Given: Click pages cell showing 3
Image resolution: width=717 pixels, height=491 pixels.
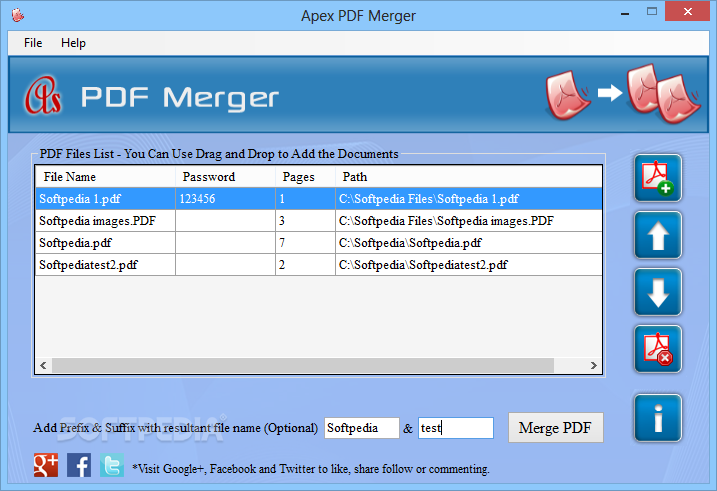Looking at the screenshot, I should point(305,221).
